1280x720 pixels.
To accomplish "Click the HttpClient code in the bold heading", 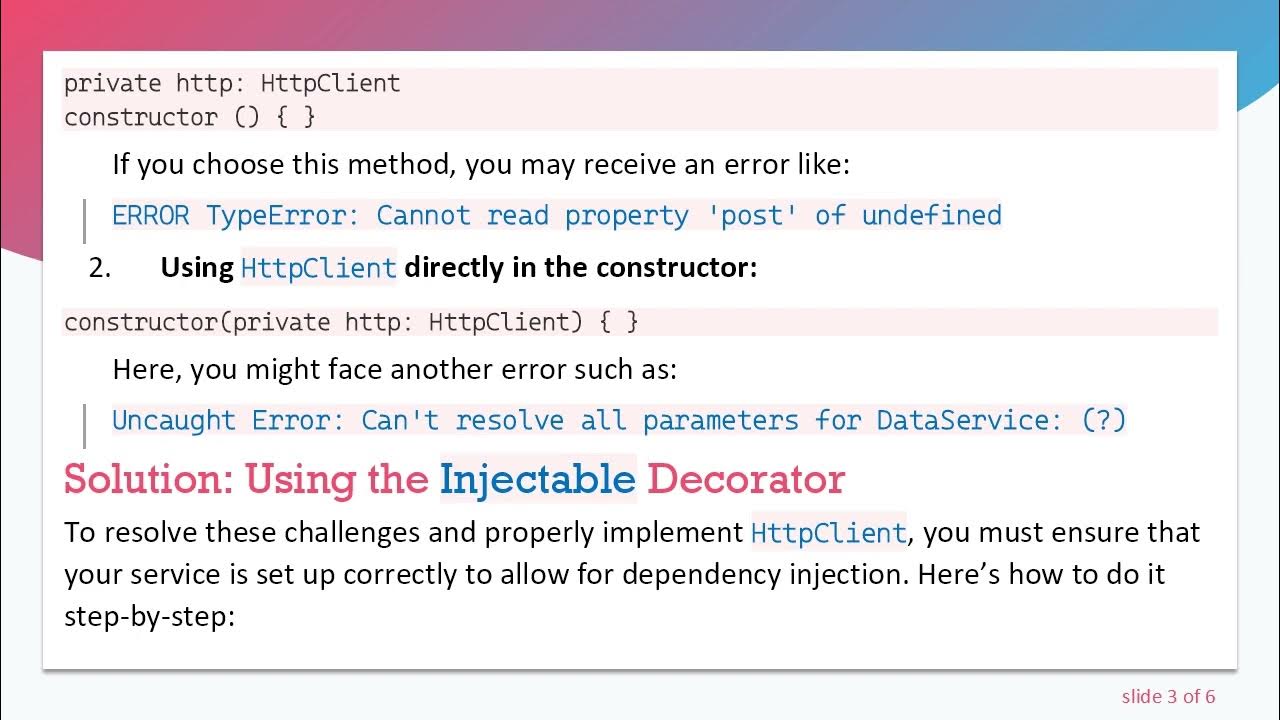I will click(x=319, y=268).
